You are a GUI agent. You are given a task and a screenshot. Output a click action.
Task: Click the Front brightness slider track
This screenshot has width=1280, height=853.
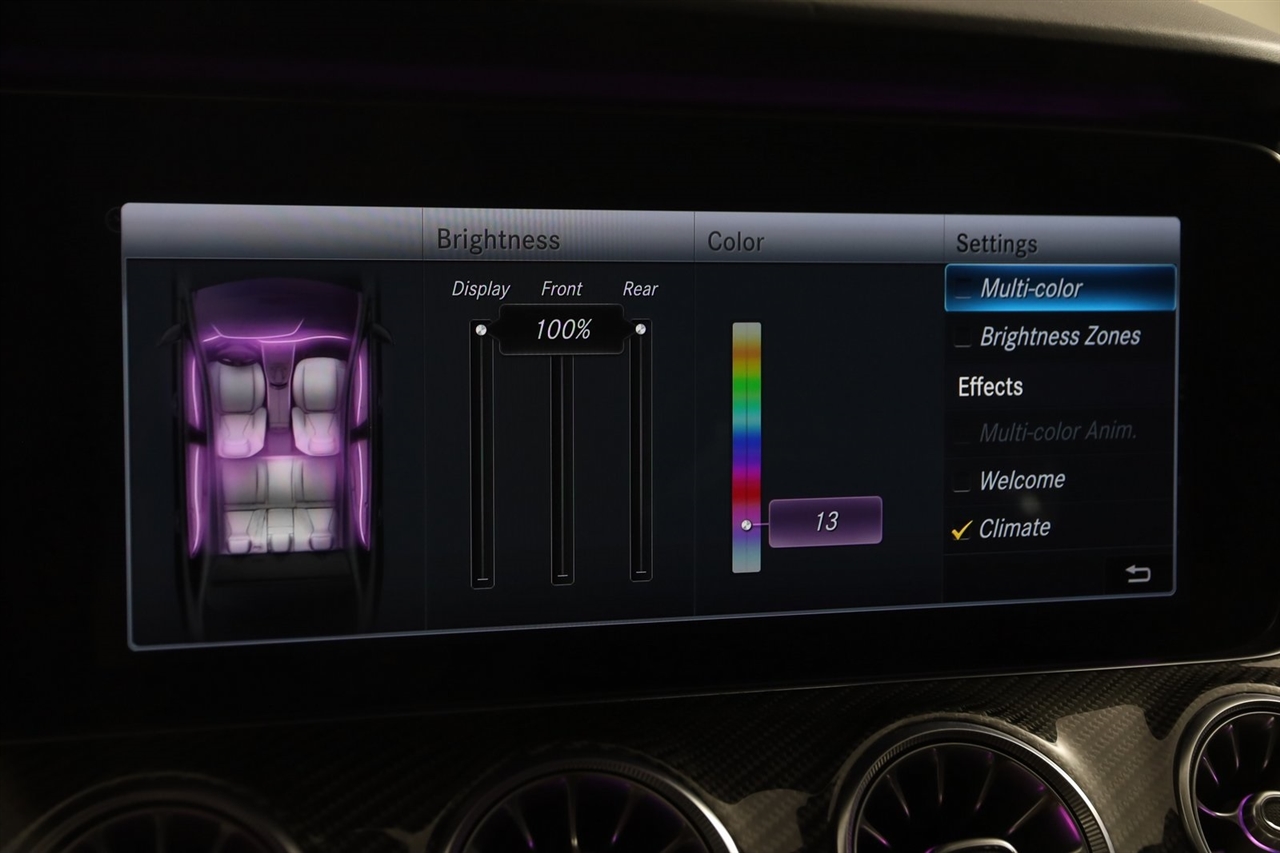pos(562,460)
